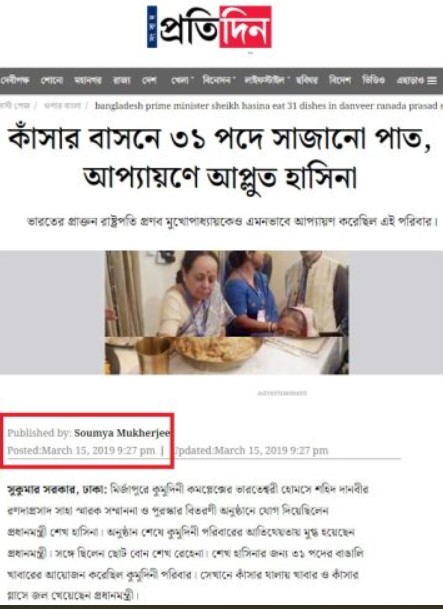Open the রাজ্য news section
Viewport: 443px width, 609px height.
(122, 80)
